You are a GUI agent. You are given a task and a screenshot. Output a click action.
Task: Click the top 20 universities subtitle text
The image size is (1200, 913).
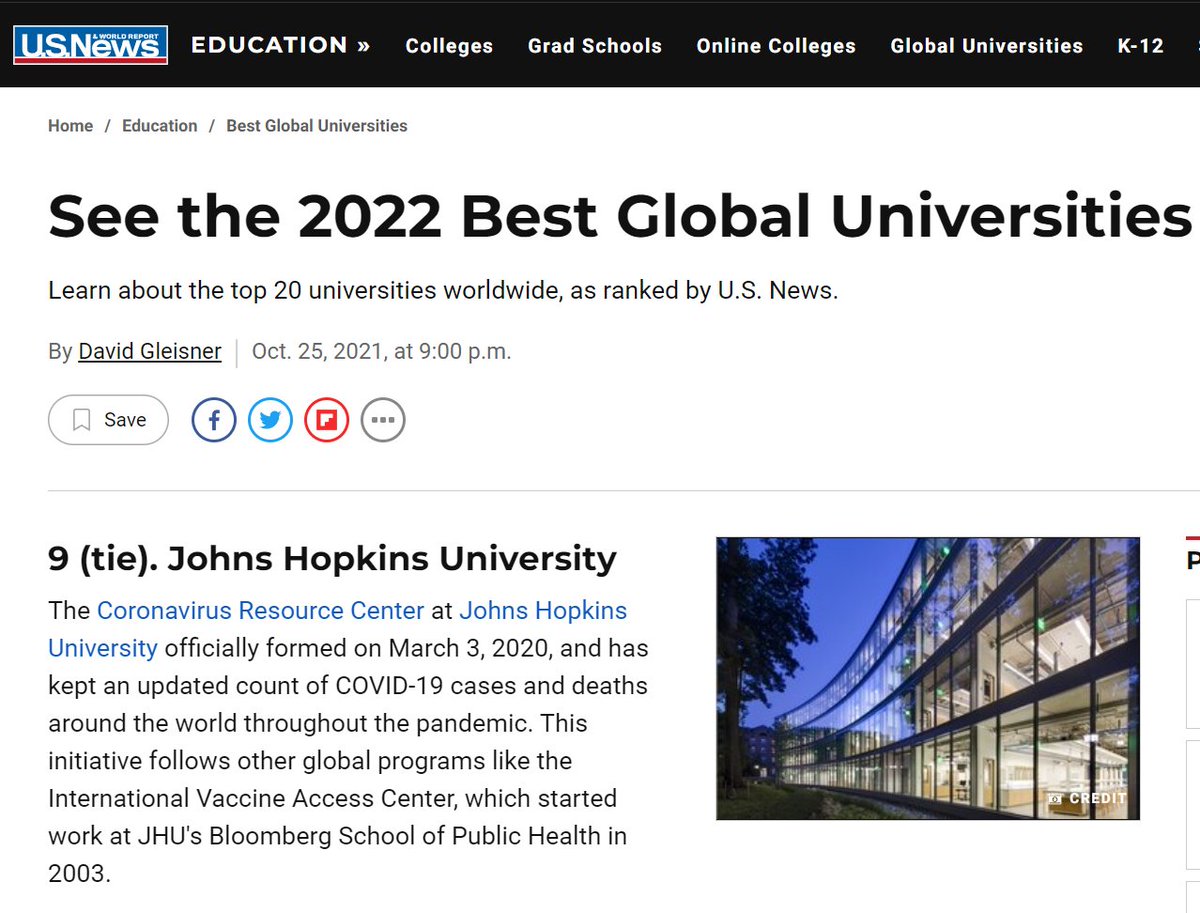point(443,291)
